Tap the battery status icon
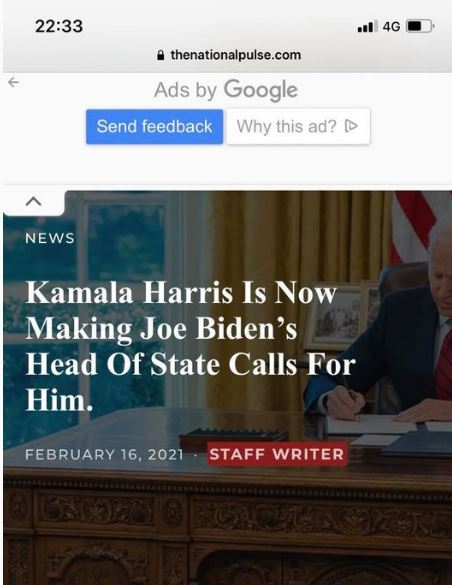Viewport: 452px width, 585px height. 420,26
